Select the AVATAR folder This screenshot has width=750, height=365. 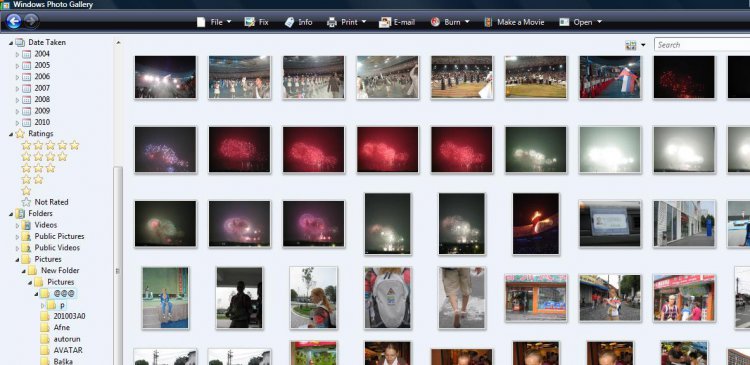click(62, 350)
